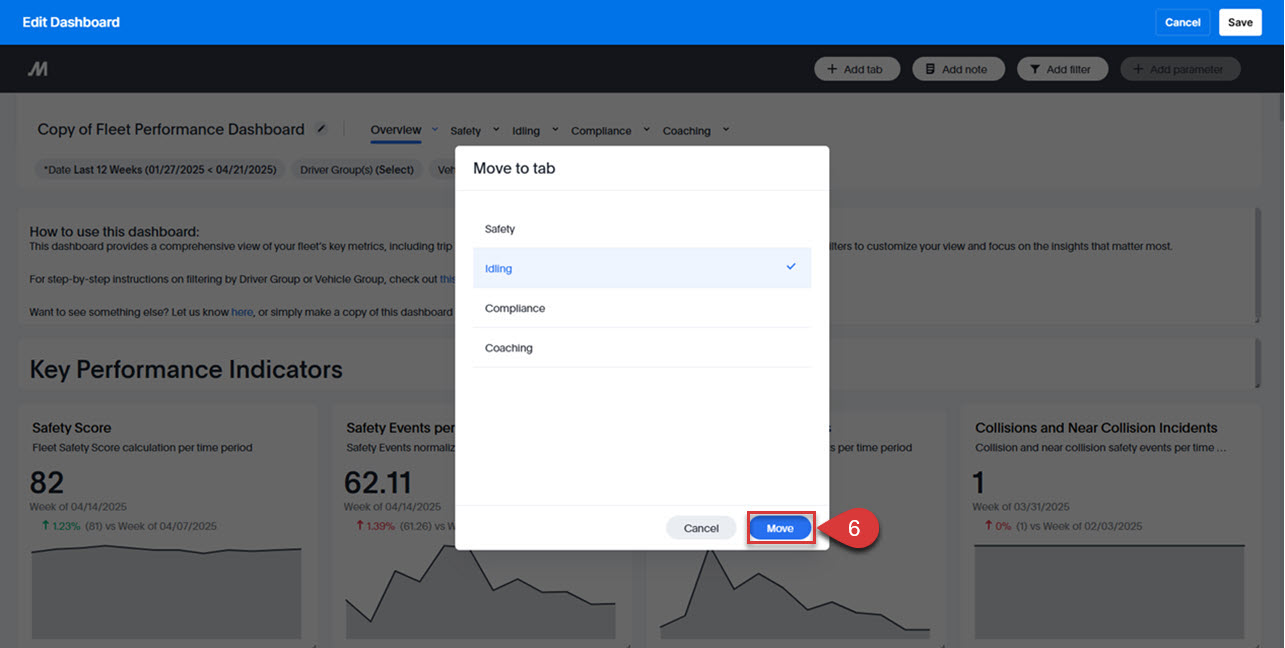The height and width of the screenshot is (648, 1285).
Task: Open the Date Last 12 Weeks filter
Action: 159,170
